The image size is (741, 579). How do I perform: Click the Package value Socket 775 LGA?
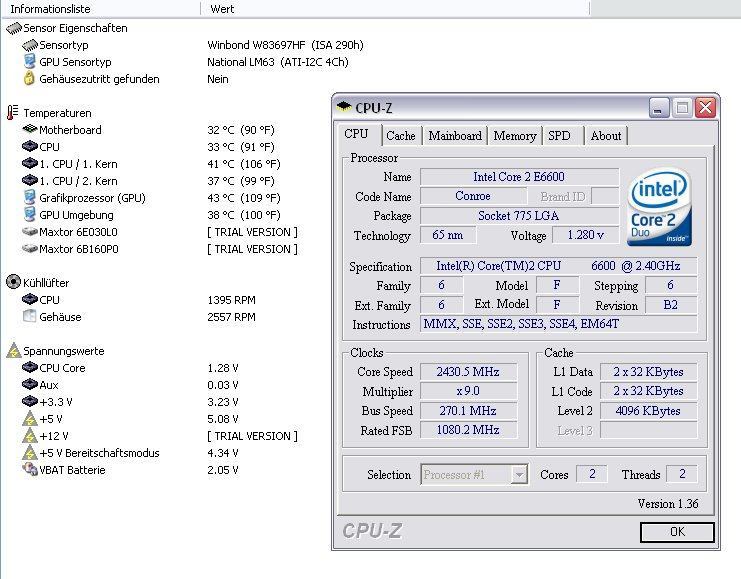[519, 216]
